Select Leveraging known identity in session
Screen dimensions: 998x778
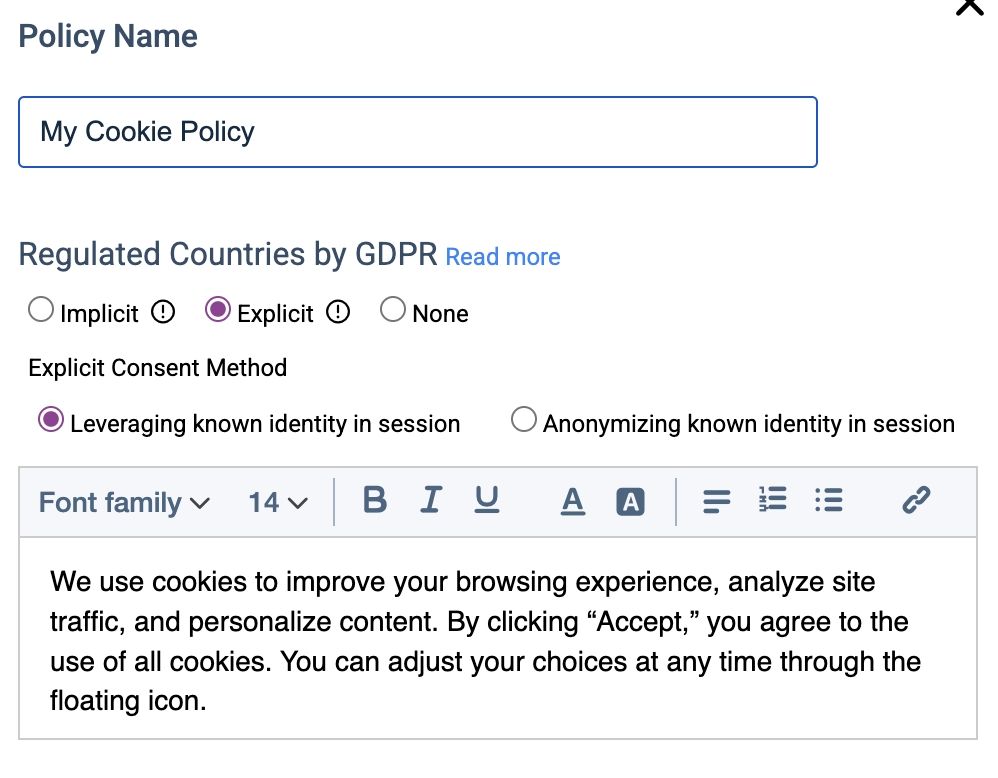[50, 421]
